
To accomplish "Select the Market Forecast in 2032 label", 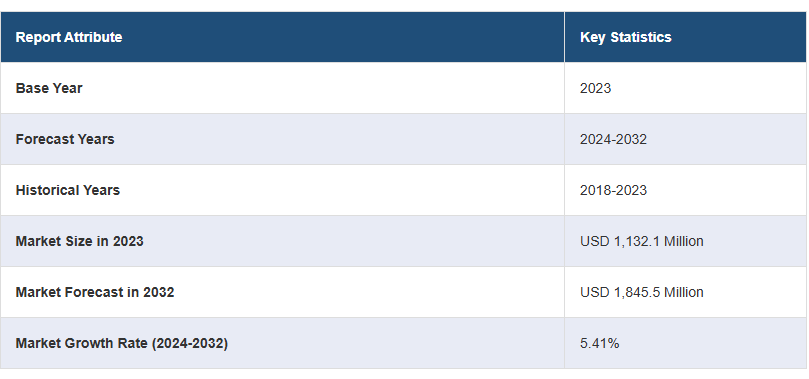I will click(95, 292).
